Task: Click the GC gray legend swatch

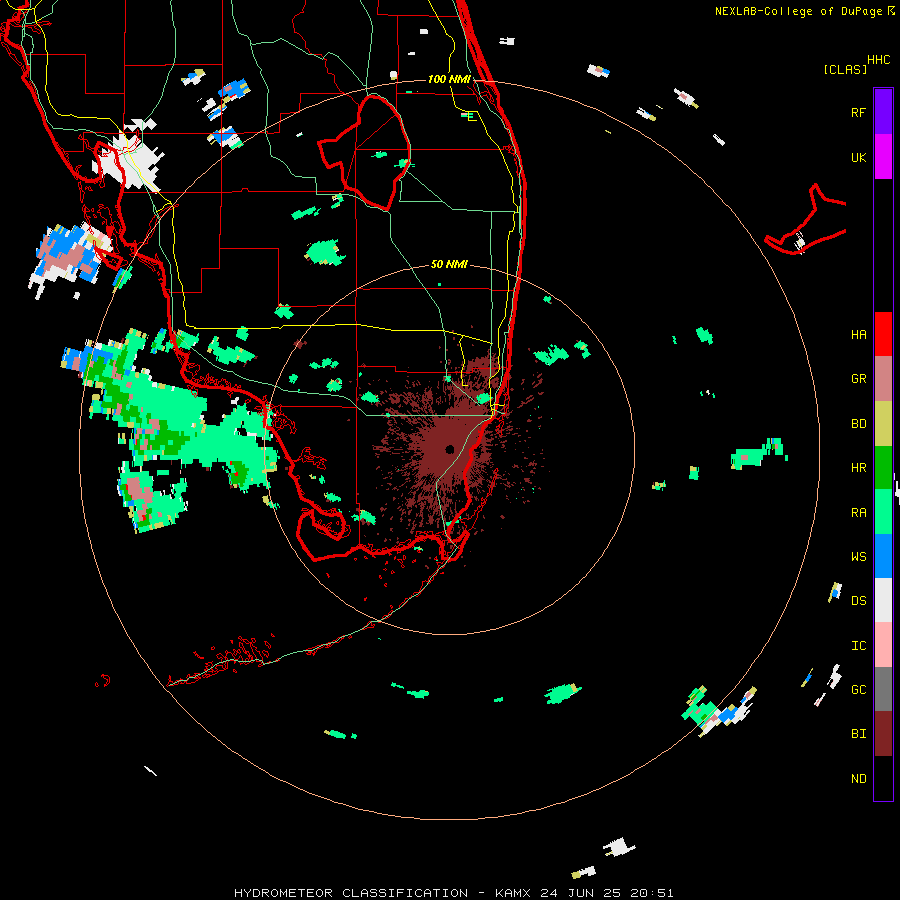Action: click(x=883, y=689)
